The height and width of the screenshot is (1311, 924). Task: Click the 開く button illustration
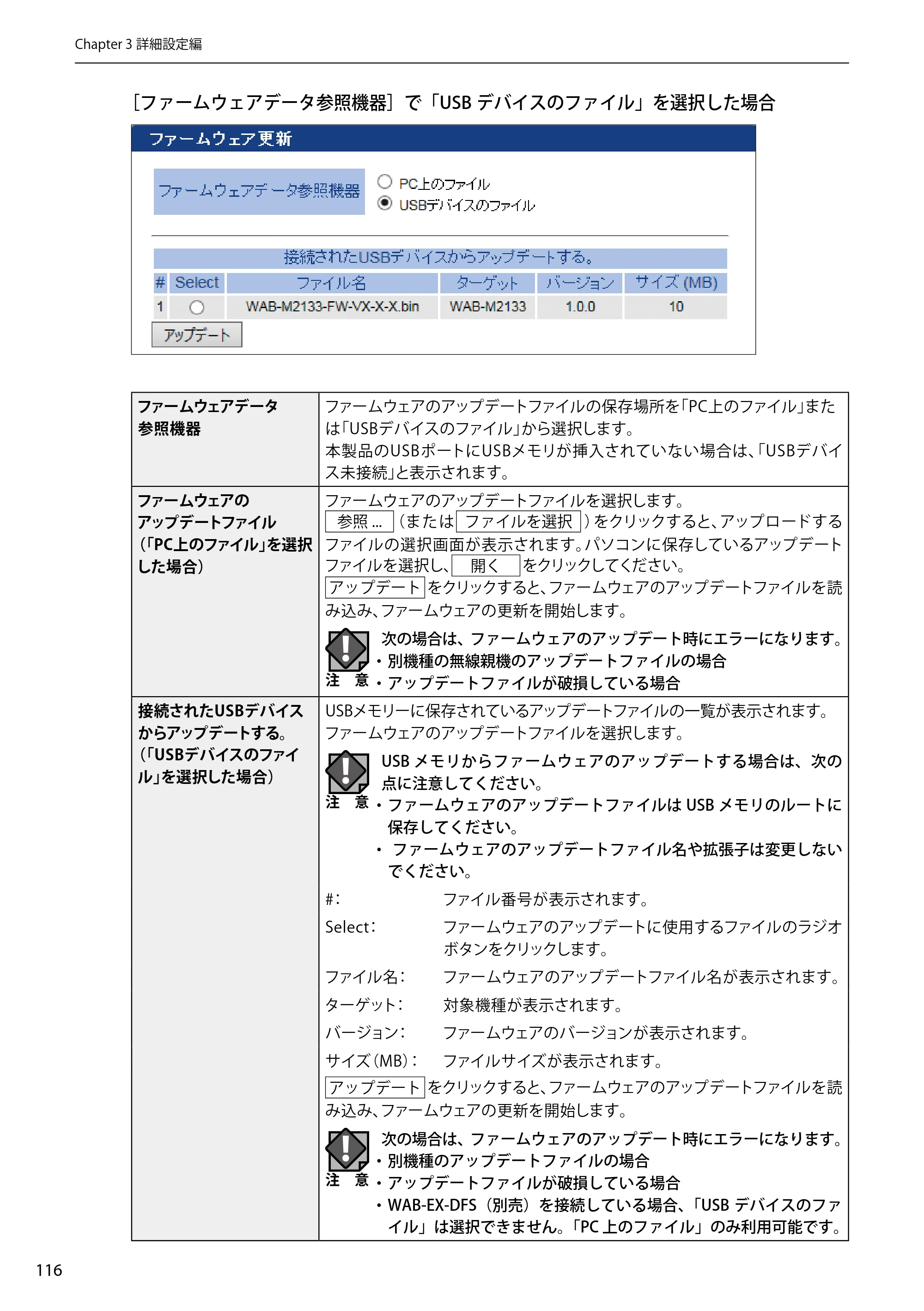(x=486, y=565)
